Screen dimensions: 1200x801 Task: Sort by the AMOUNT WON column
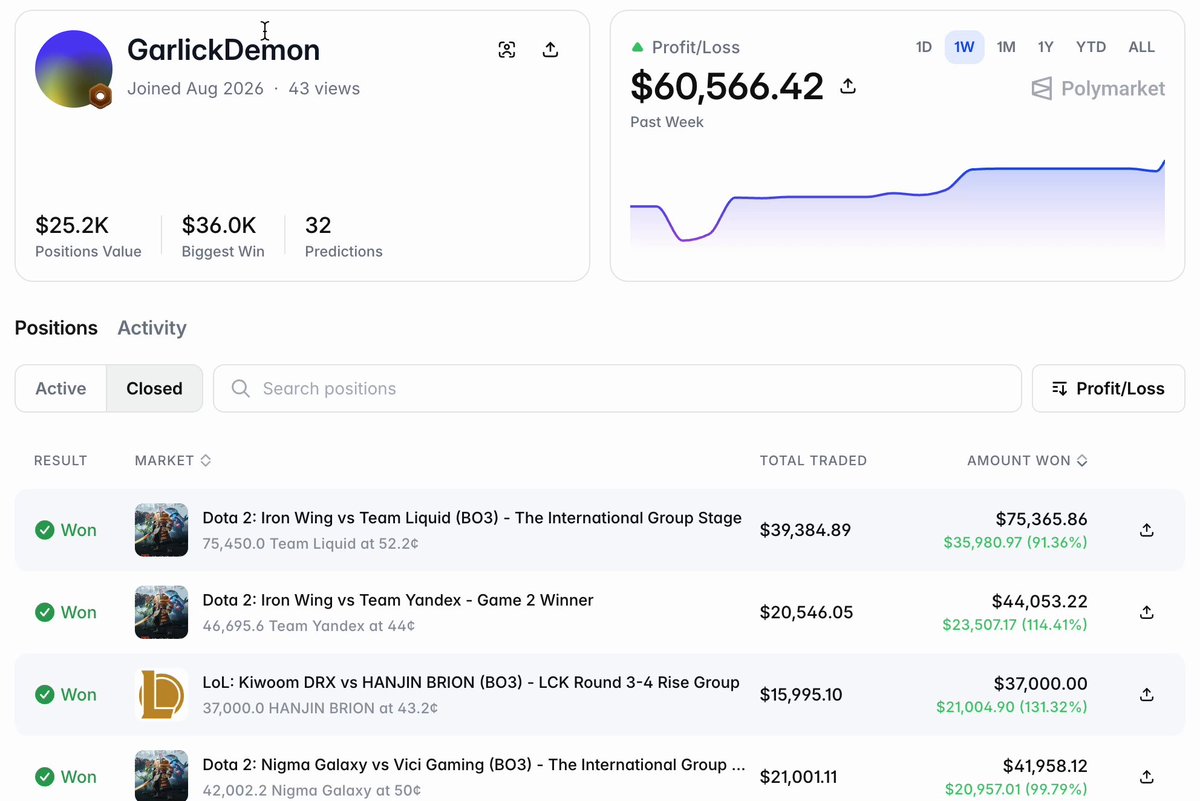(x=1027, y=461)
